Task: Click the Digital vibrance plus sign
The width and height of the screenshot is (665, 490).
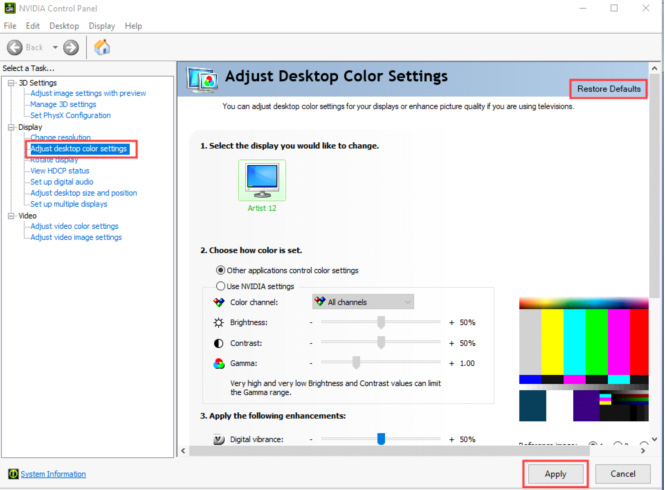Action: coord(451,440)
